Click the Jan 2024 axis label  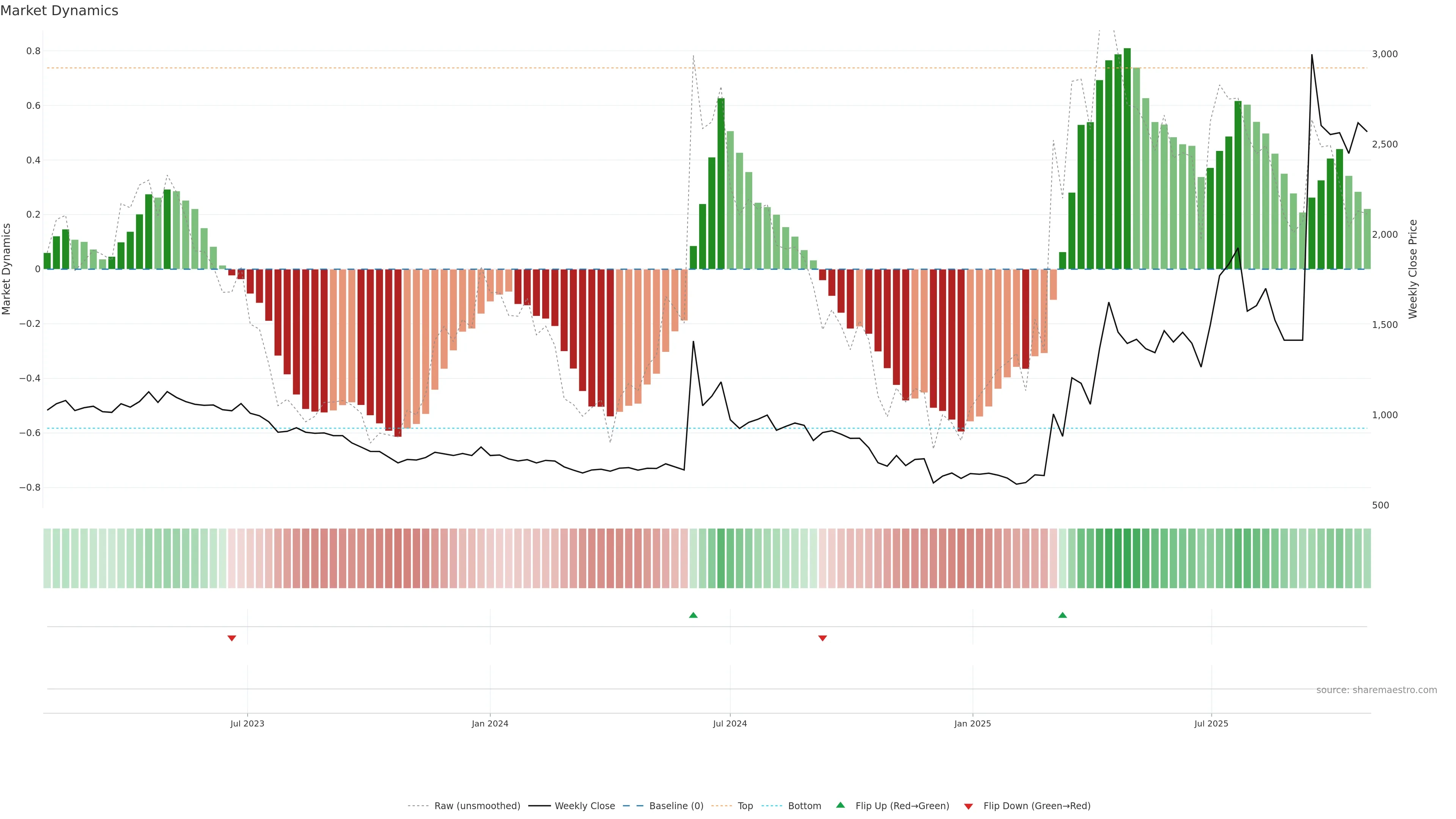coord(490,723)
